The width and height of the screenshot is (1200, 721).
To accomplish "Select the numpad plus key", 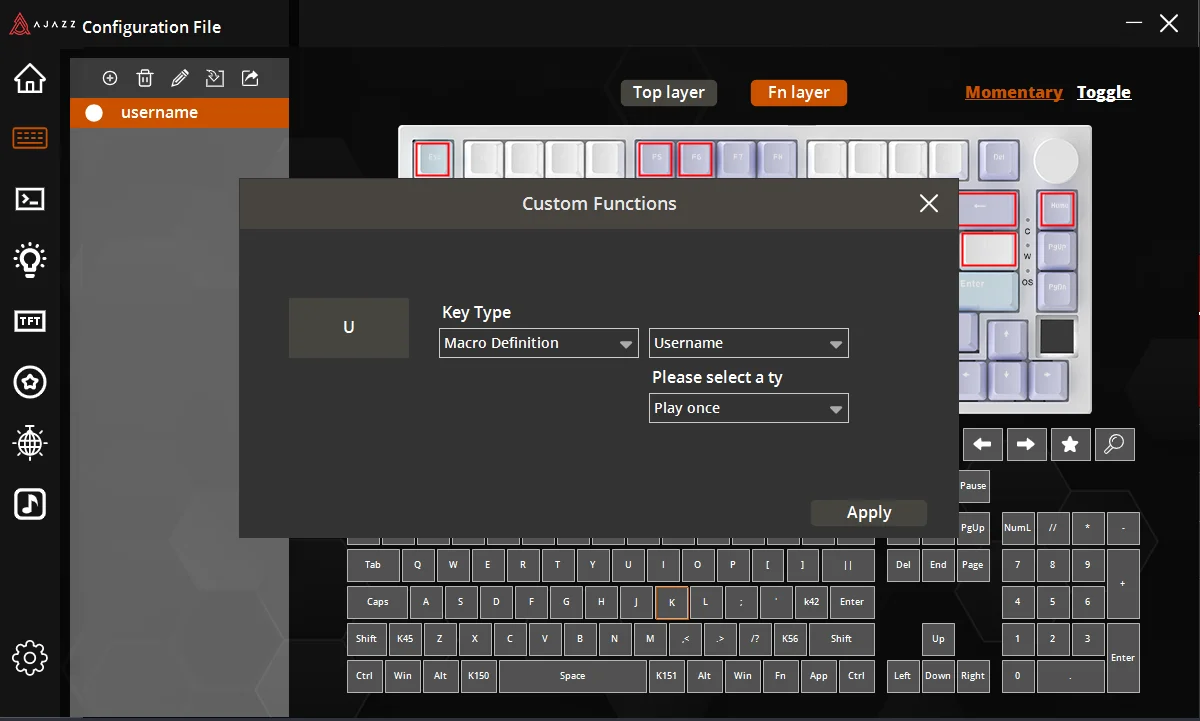I will tap(1123, 584).
